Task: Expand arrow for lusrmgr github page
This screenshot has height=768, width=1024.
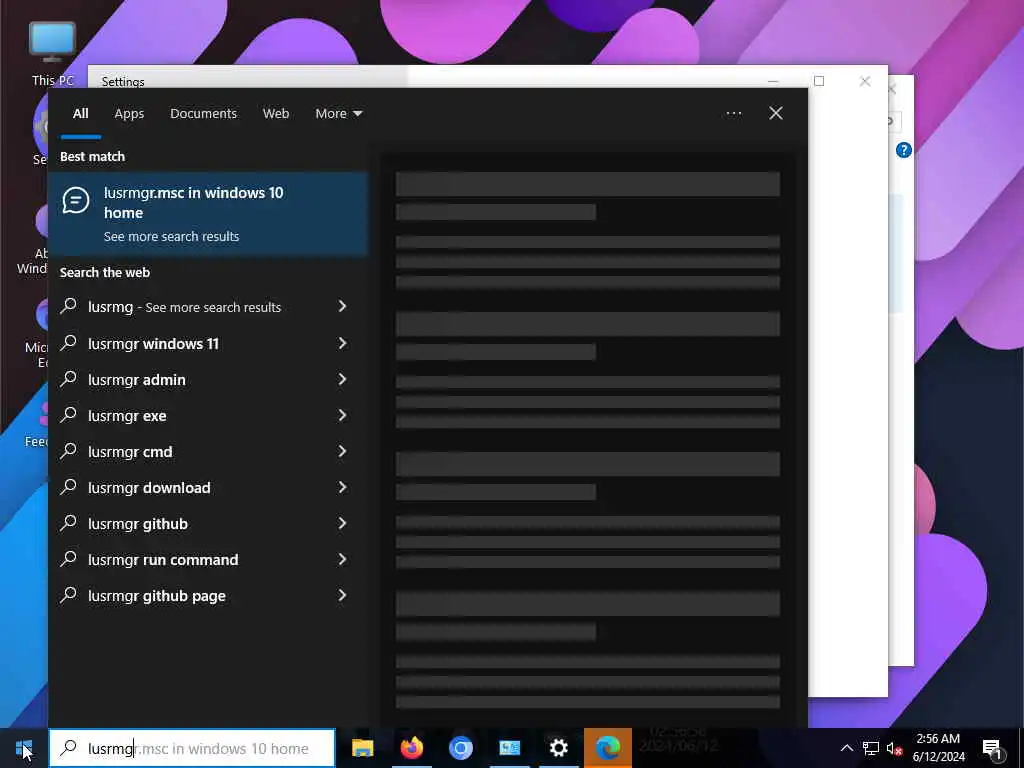Action: coord(342,596)
